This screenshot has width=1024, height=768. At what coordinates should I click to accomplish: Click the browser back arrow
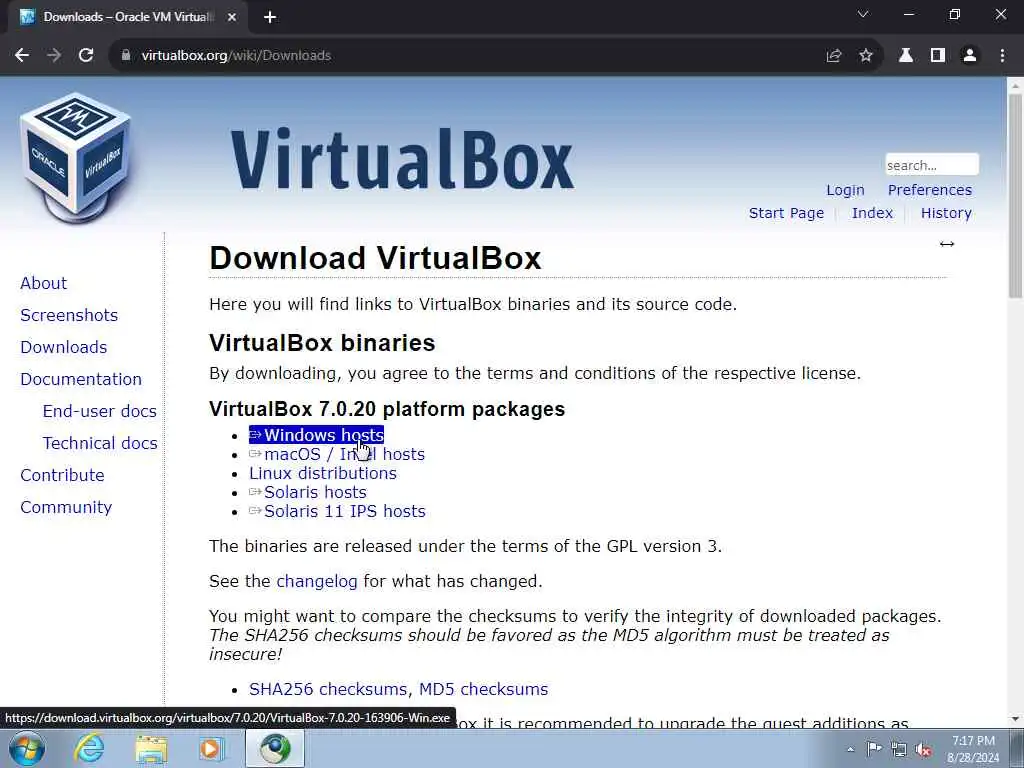click(22, 56)
